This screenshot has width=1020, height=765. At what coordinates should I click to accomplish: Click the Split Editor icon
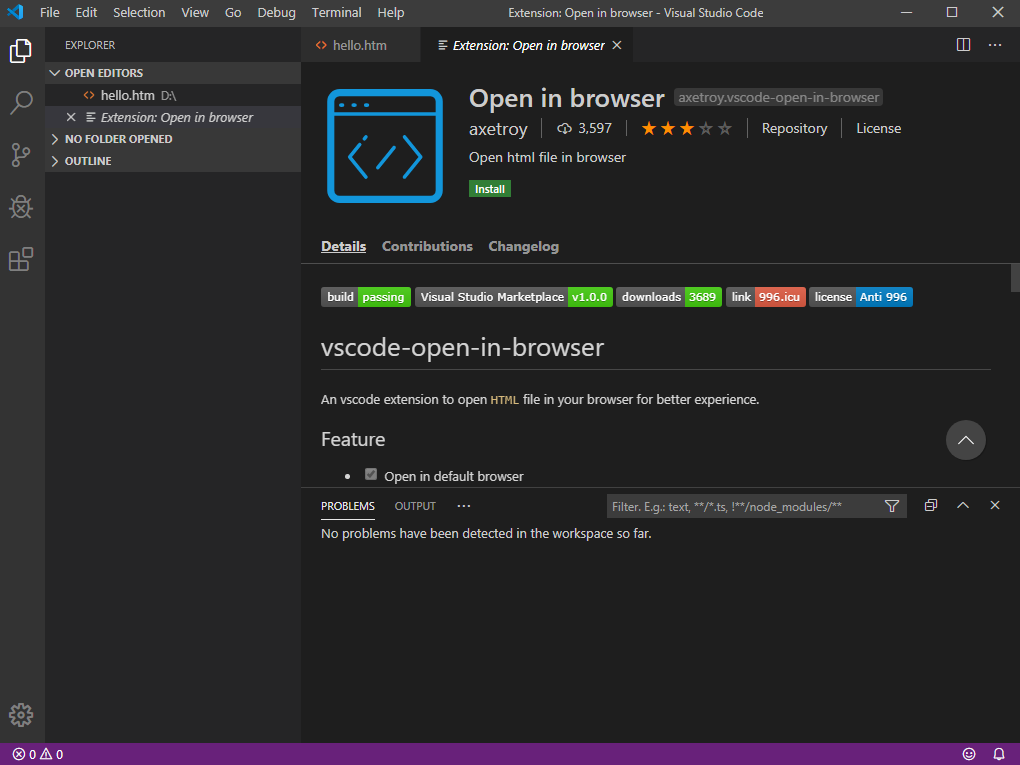click(x=963, y=45)
